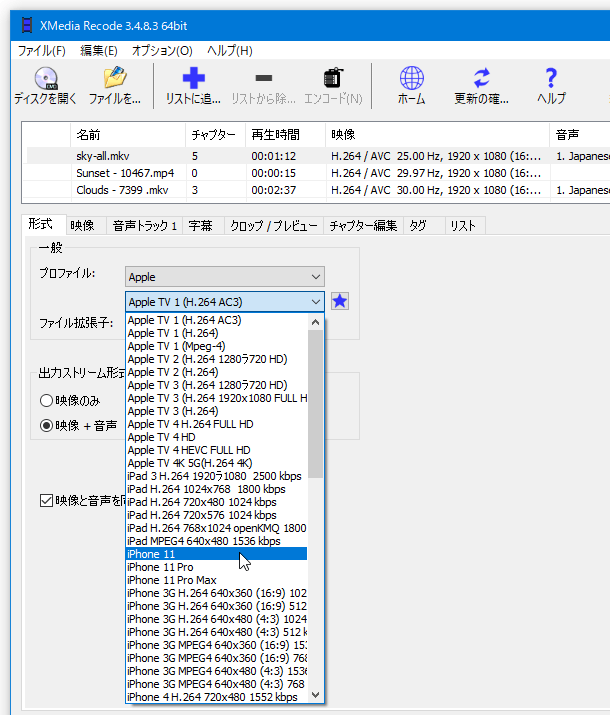The width and height of the screenshot is (610, 715).
Task: Open disc with the DVD icon
Action: 46,86
